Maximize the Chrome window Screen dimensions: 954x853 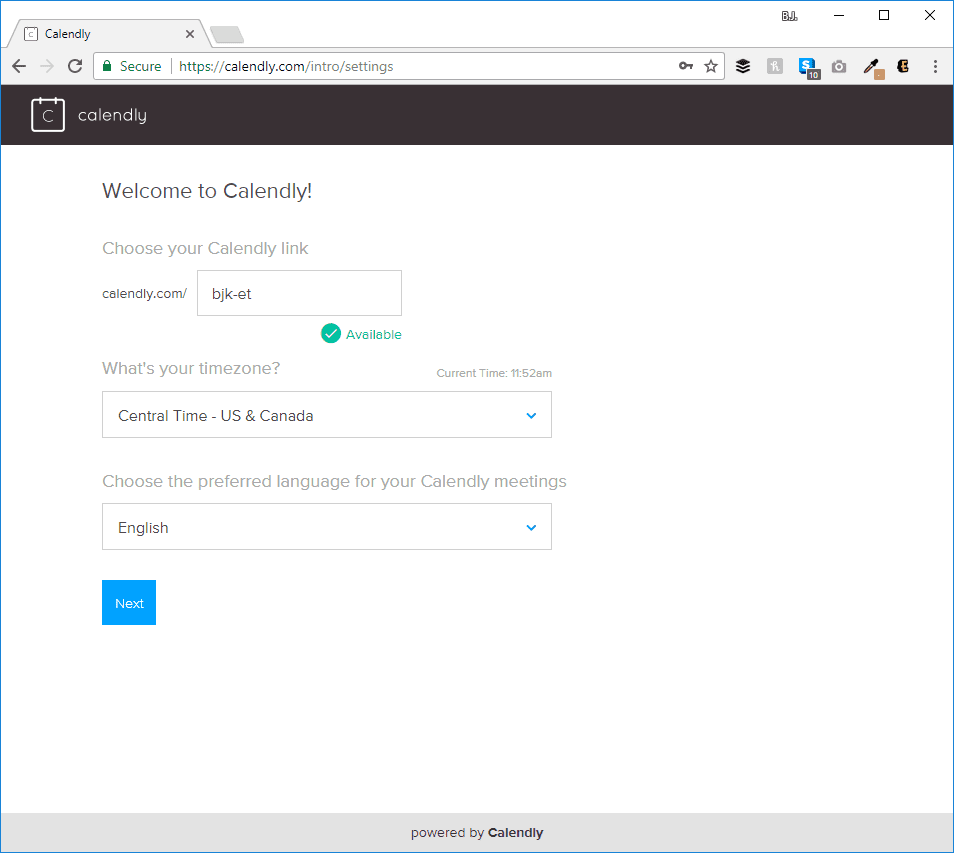point(884,15)
